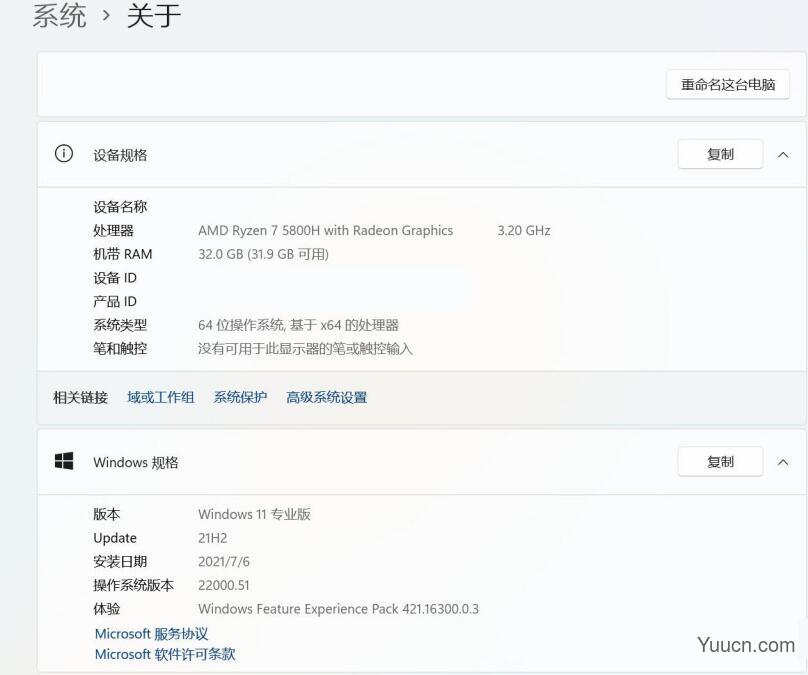
Task: Open the 系统保护 link
Action: 240,397
